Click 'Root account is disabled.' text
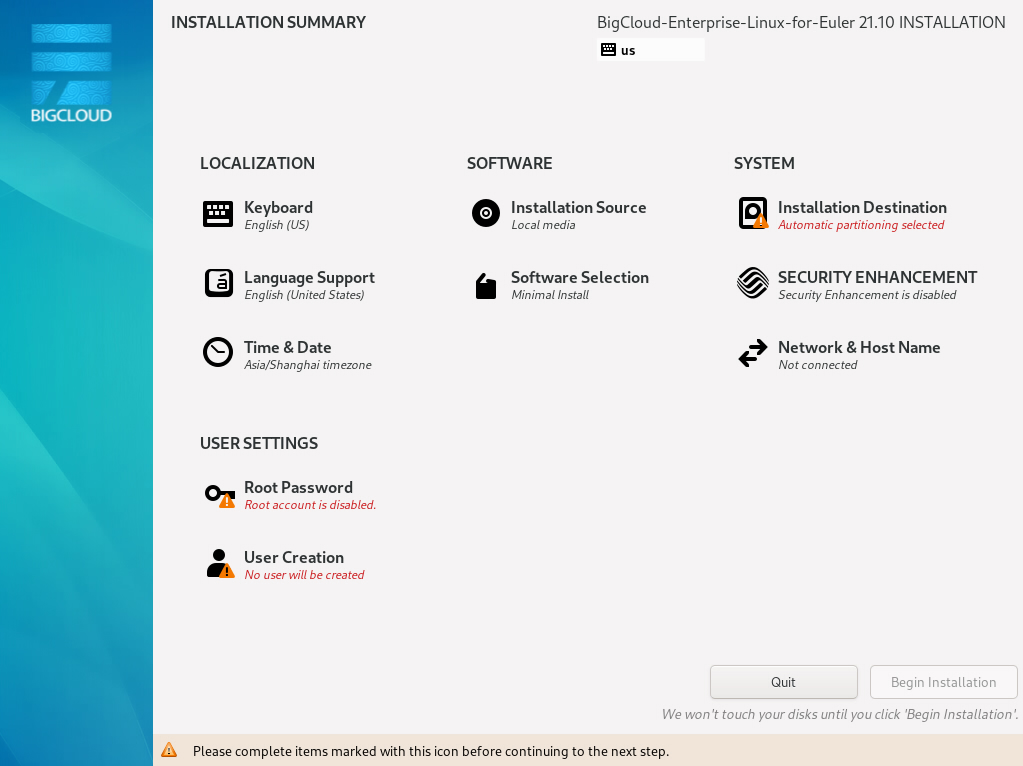Image resolution: width=1023 pixels, height=766 pixels. (x=310, y=505)
